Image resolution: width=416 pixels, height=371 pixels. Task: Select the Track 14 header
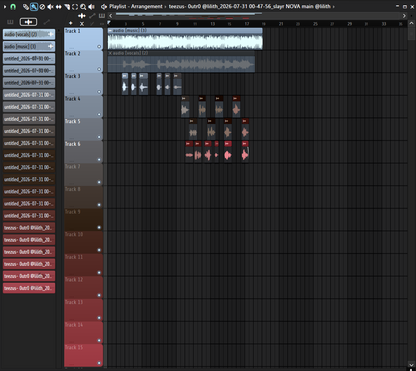click(83, 333)
